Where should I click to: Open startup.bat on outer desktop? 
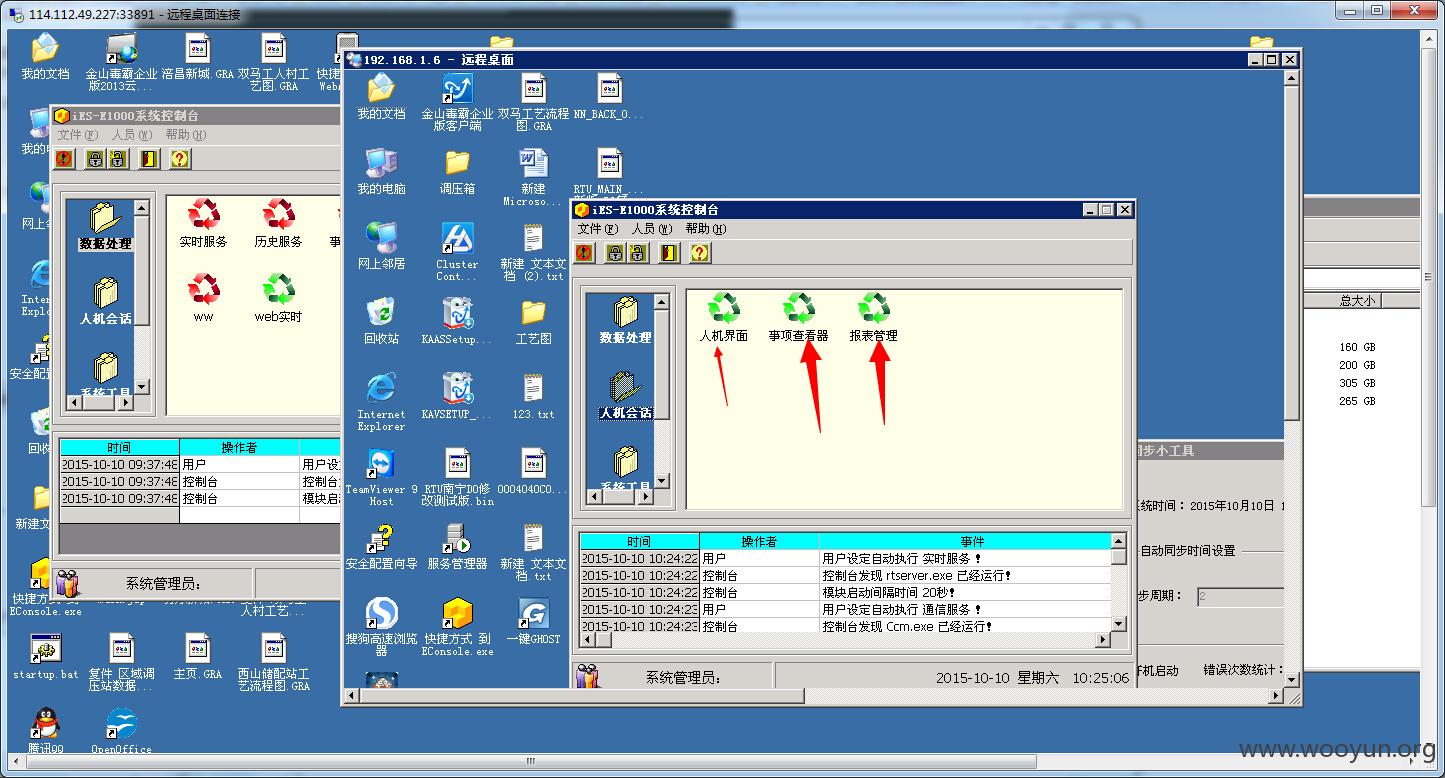coord(45,656)
